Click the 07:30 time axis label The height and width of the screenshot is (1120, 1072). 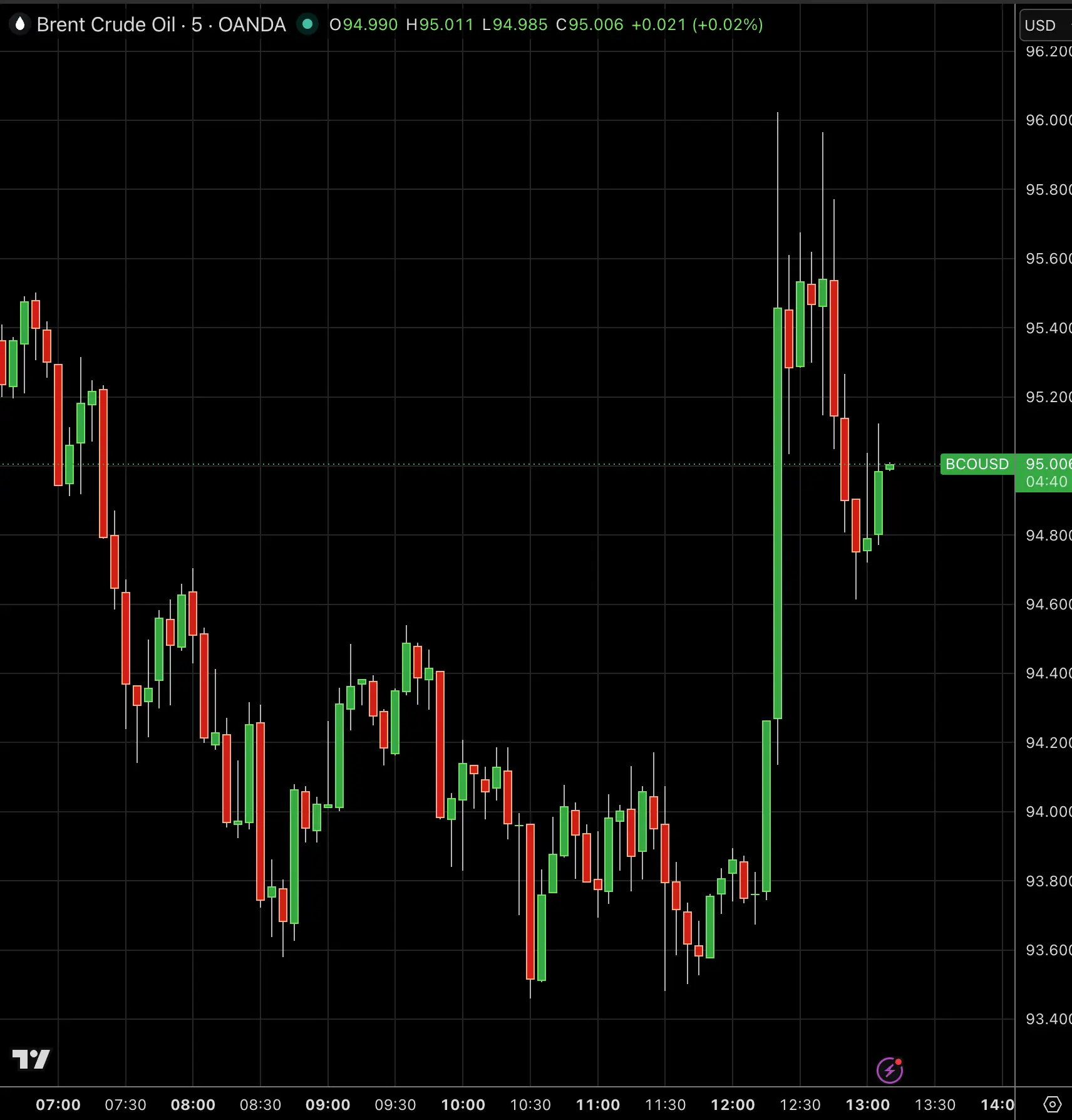coord(125,1104)
